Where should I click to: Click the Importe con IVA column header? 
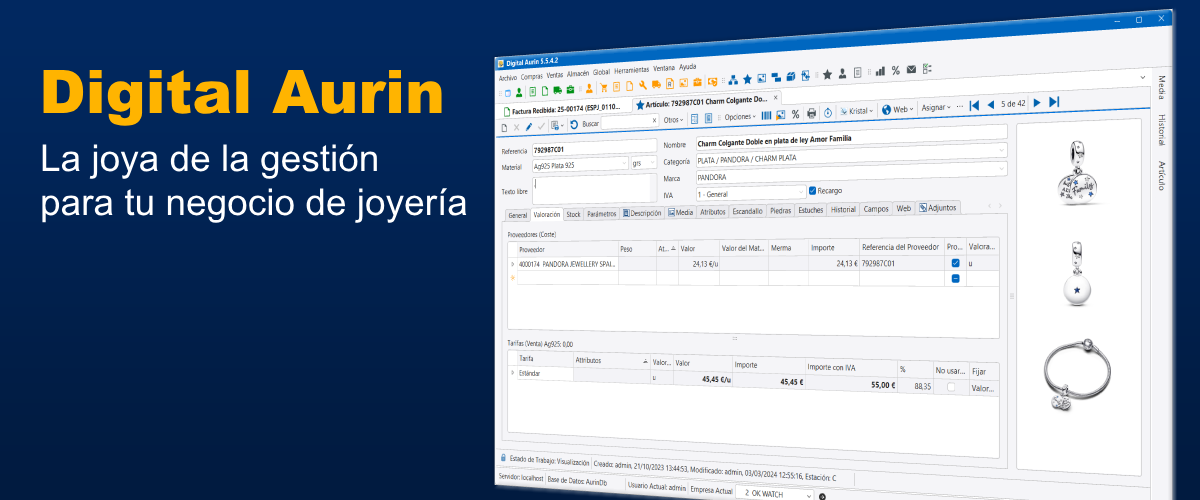click(x=850, y=367)
